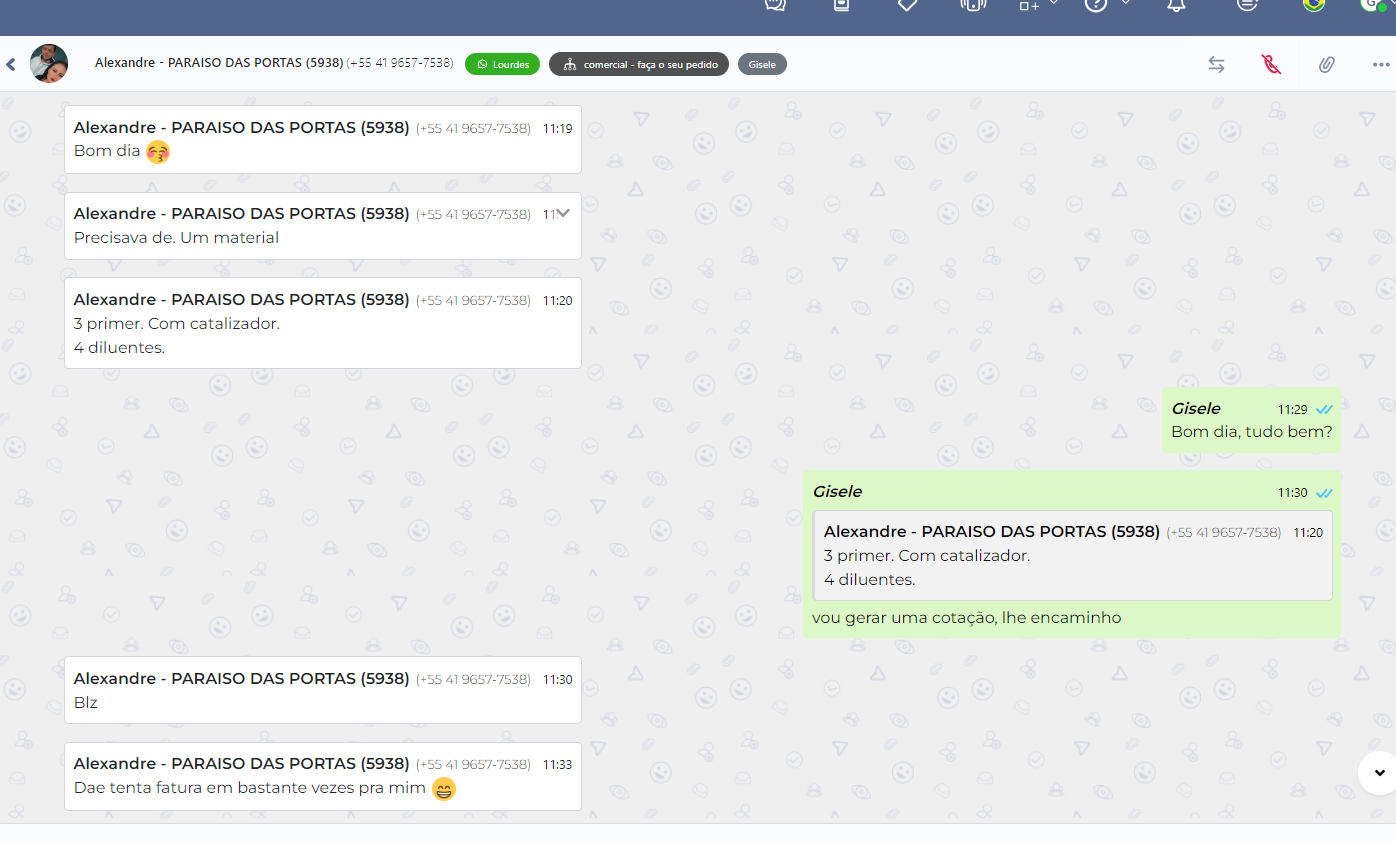Click the scroll-to-bottom round arrow button
The image size is (1396, 841).
(1379, 772)
